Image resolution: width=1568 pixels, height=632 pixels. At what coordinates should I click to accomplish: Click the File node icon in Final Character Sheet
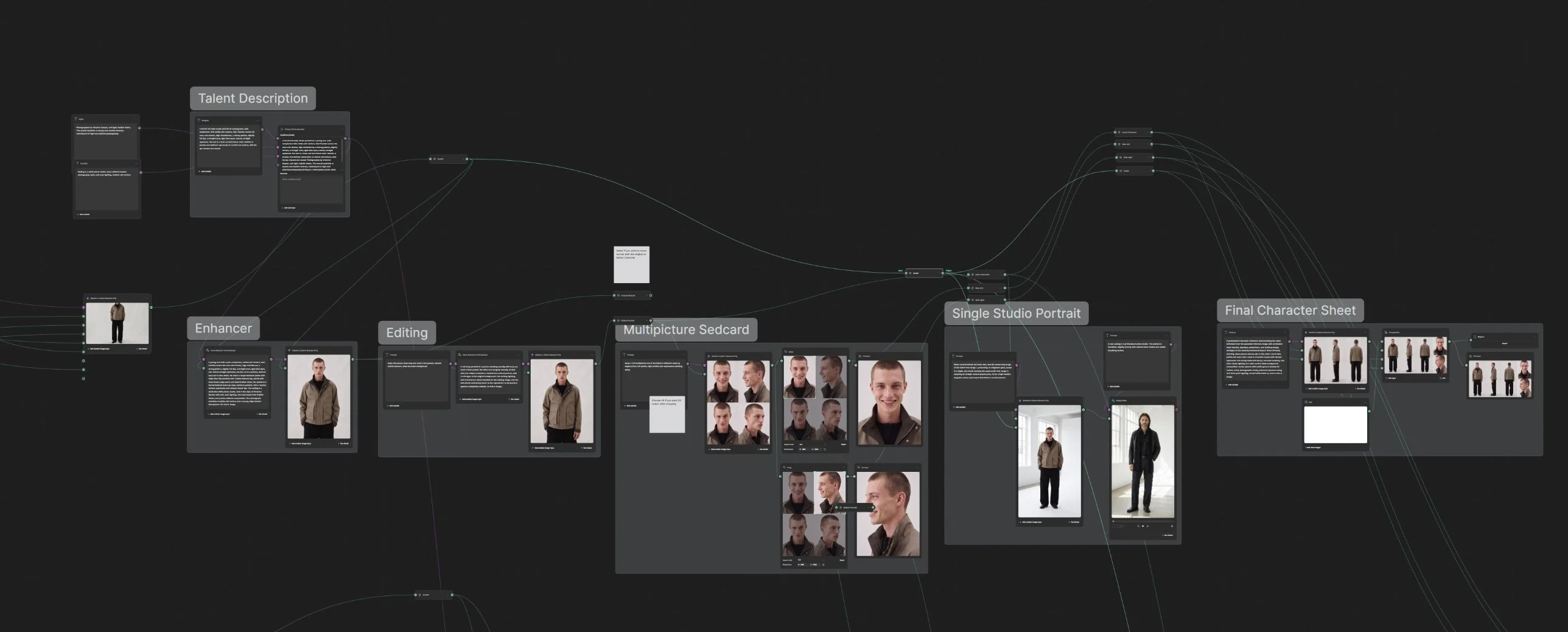1306,402
